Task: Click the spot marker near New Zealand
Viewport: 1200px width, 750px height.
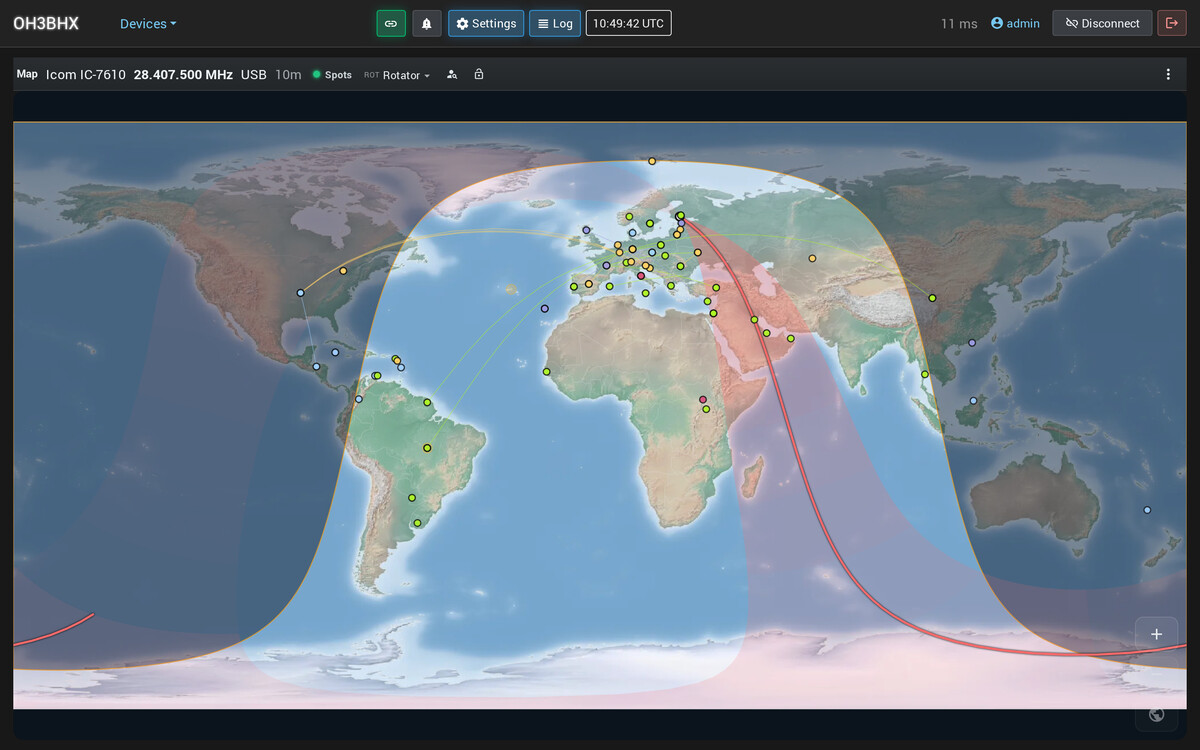Action: coord(1147,510)
